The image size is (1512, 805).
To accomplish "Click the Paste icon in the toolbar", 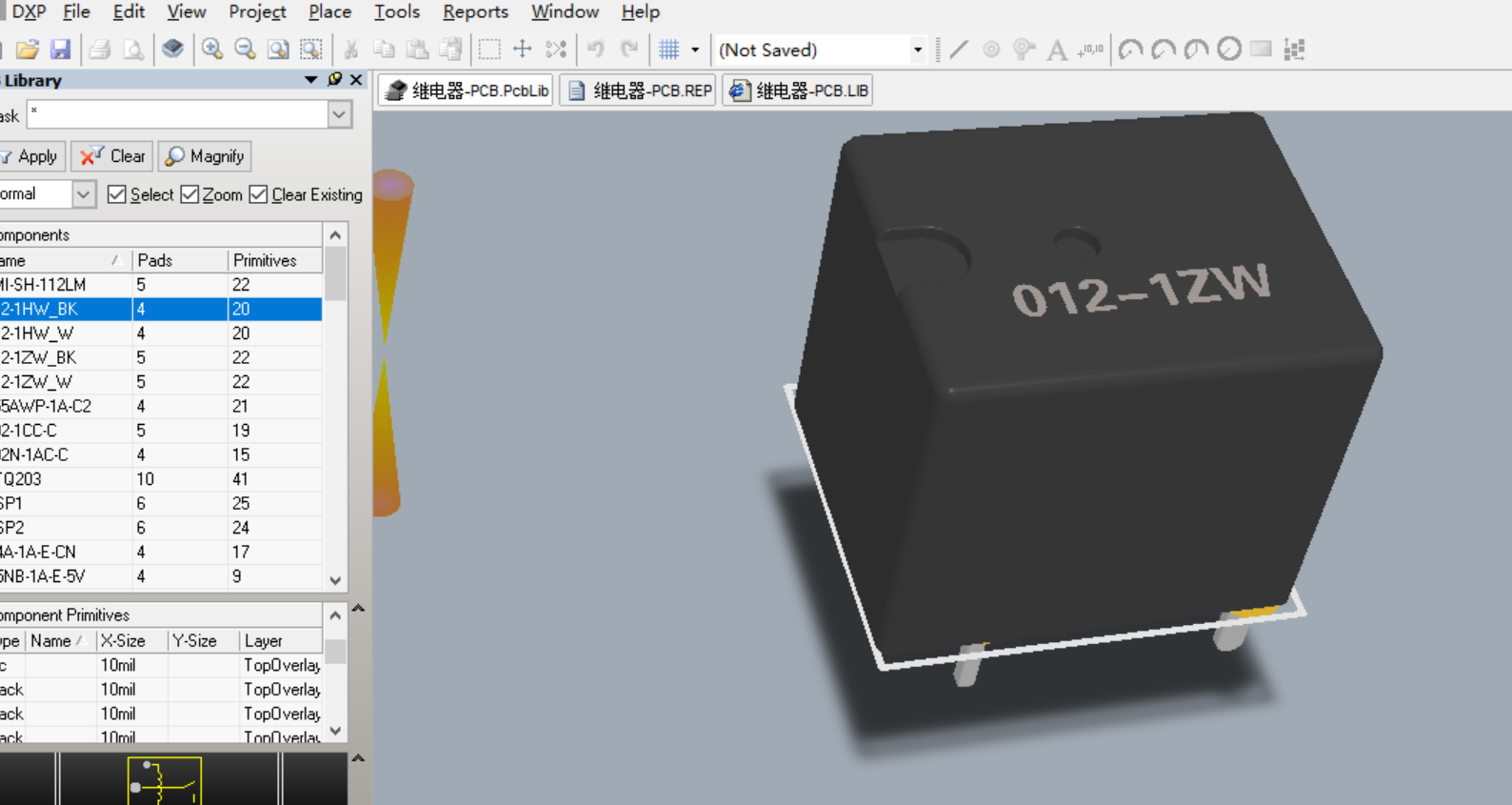I will [x=417, y=50].
